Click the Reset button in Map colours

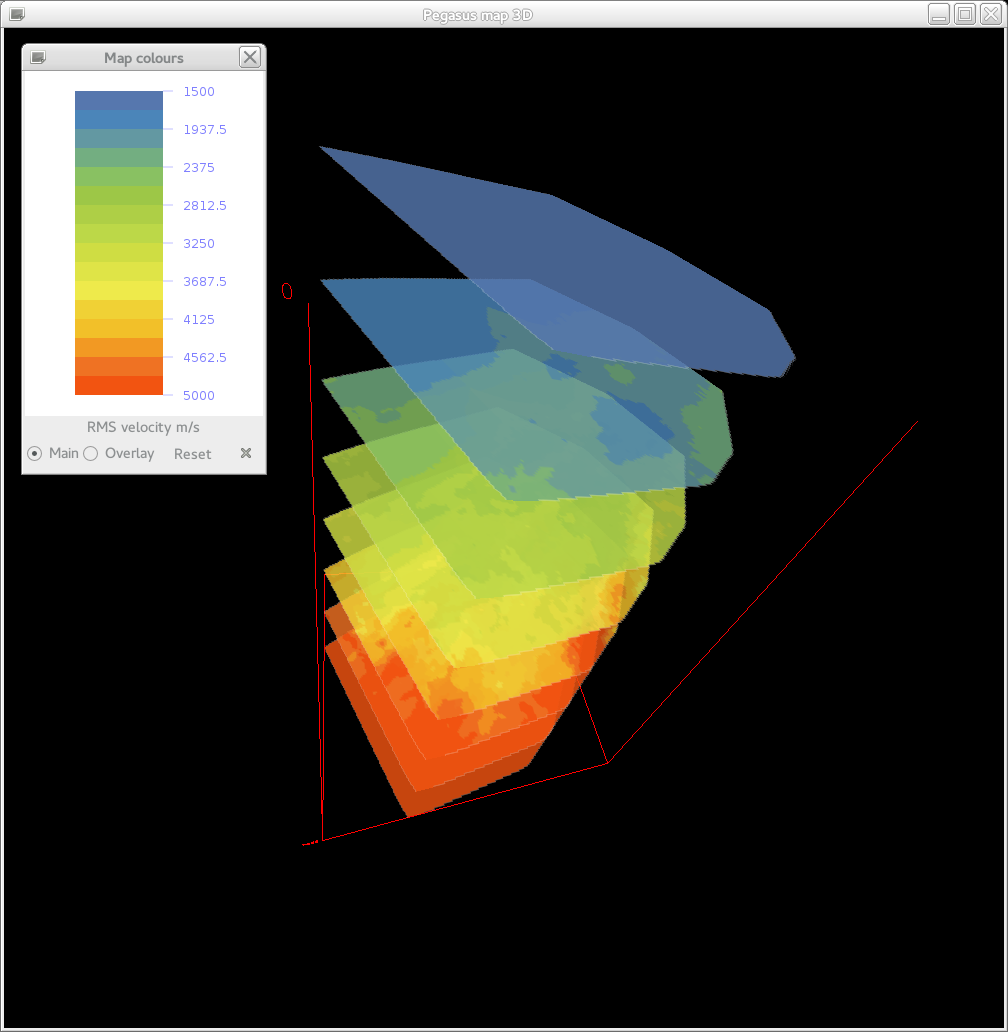click(x=192, y=454)
